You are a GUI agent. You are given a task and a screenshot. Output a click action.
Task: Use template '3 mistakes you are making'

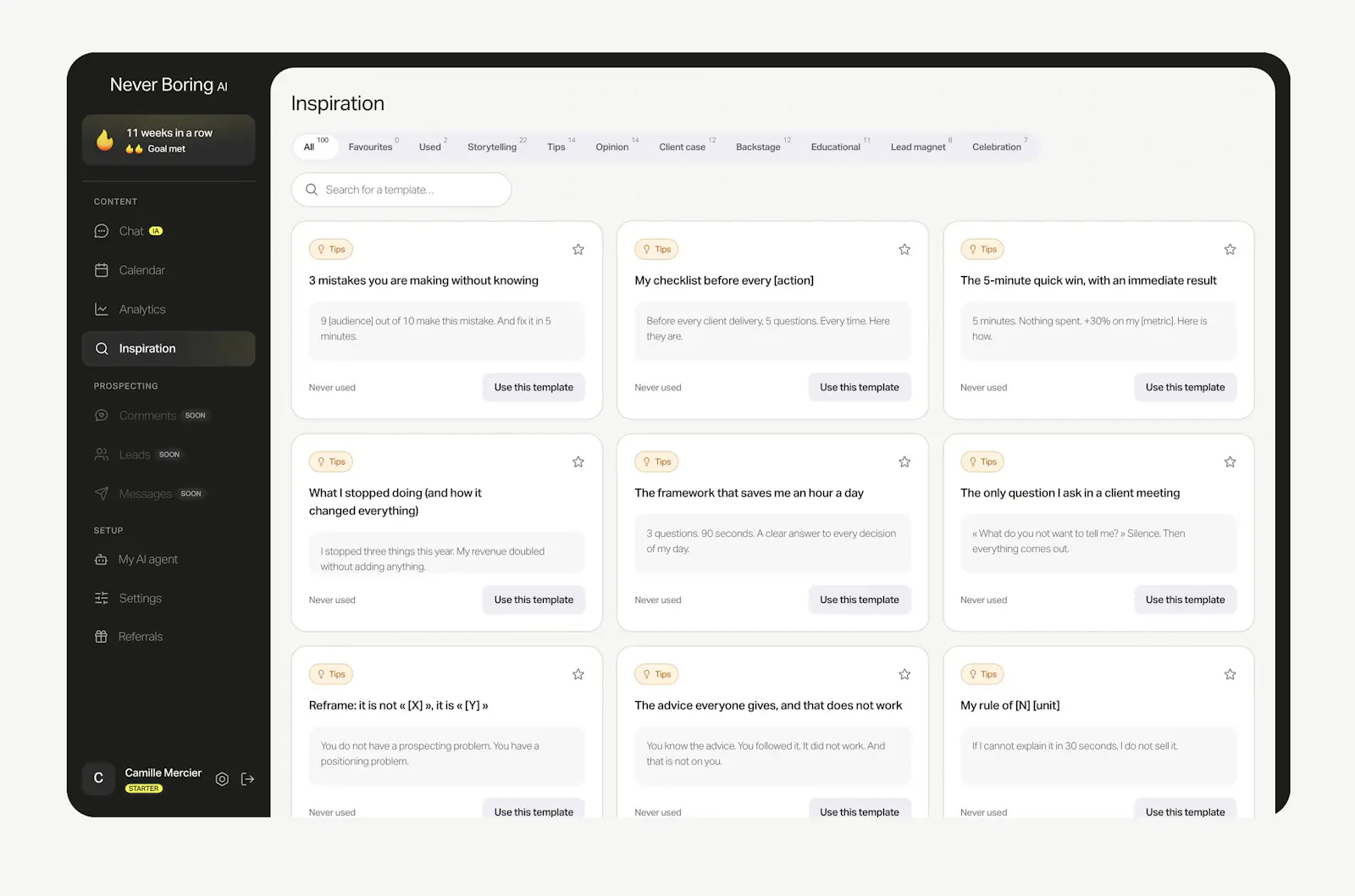click(x=534, y=387)
